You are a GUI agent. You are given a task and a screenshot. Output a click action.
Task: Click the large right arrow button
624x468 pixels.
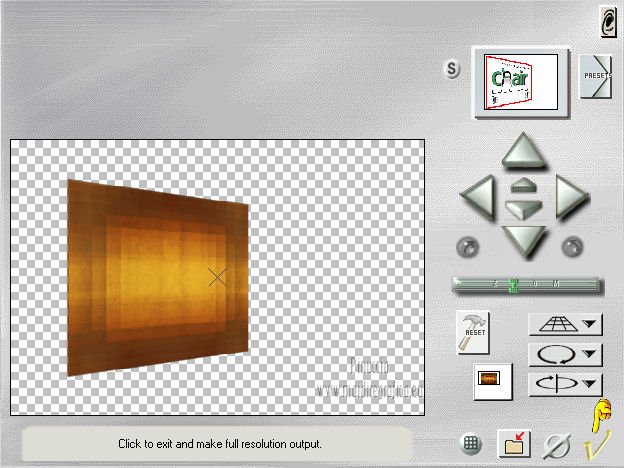[x=571, y=197]
